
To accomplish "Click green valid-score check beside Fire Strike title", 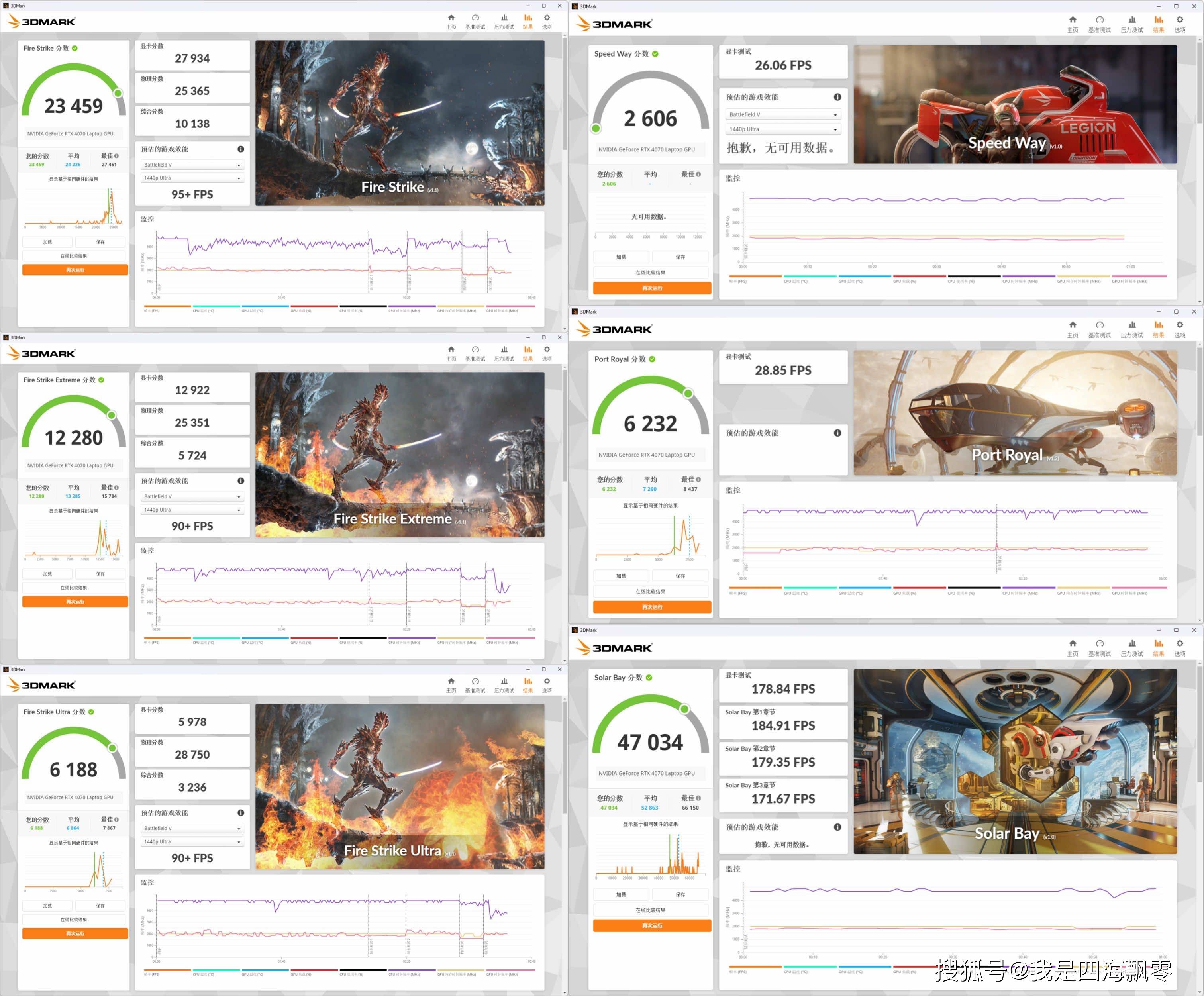I will point(75,48).
